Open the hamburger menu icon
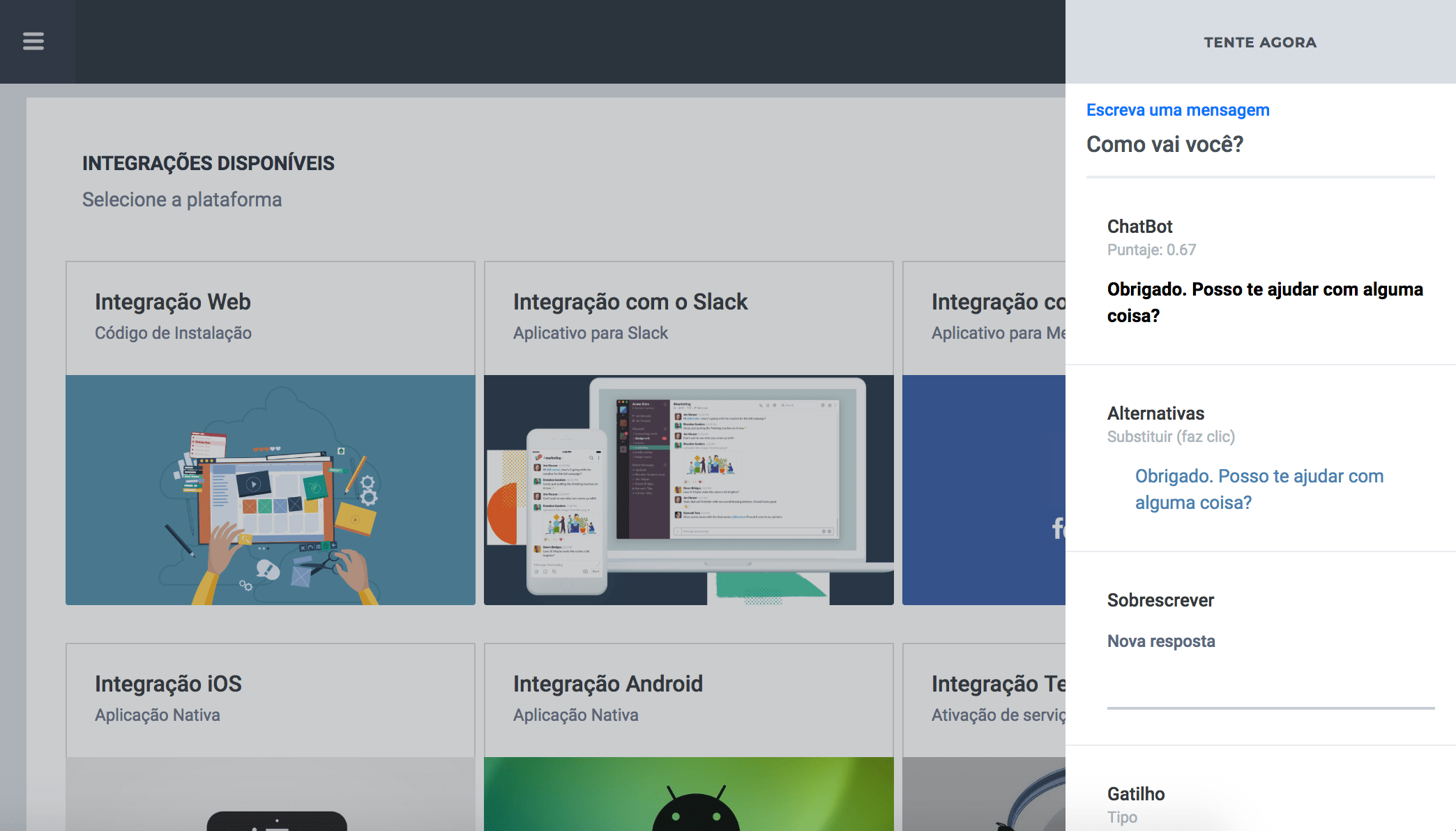This screenshot has height=831, width=1456. pos(33,41)
